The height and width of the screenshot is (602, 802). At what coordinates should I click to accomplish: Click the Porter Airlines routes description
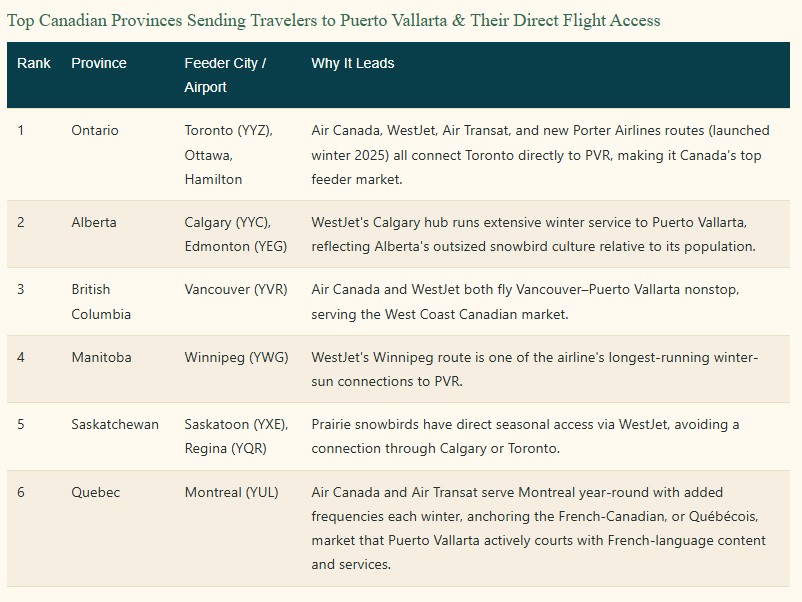click(540, 155)
